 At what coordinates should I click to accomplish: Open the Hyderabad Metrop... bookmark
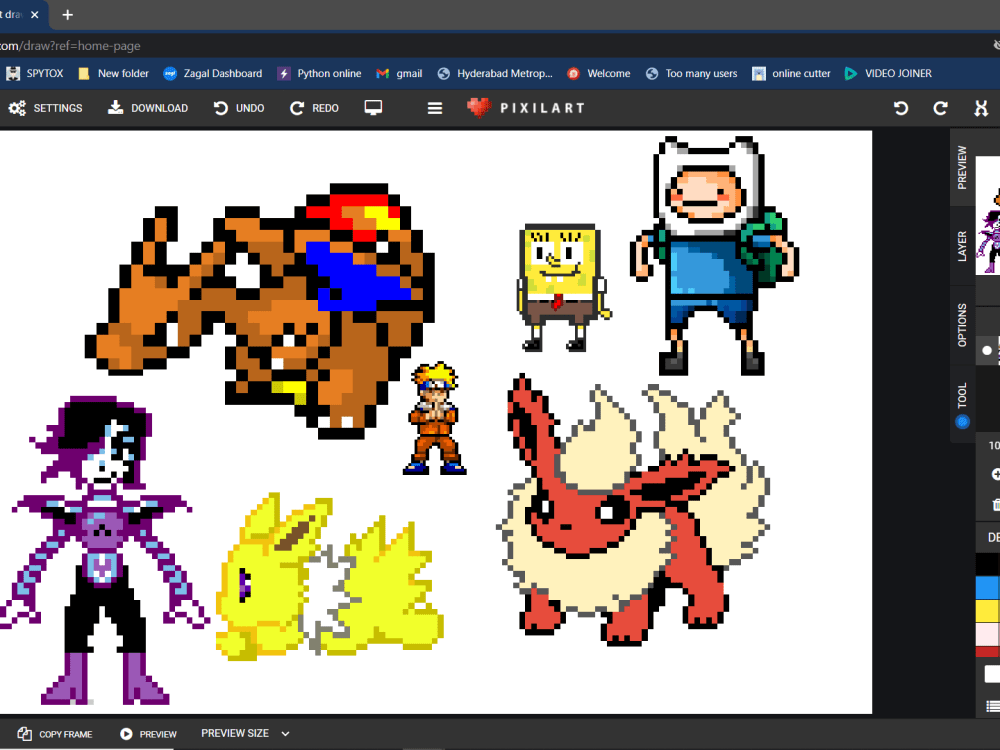(495, 73)
